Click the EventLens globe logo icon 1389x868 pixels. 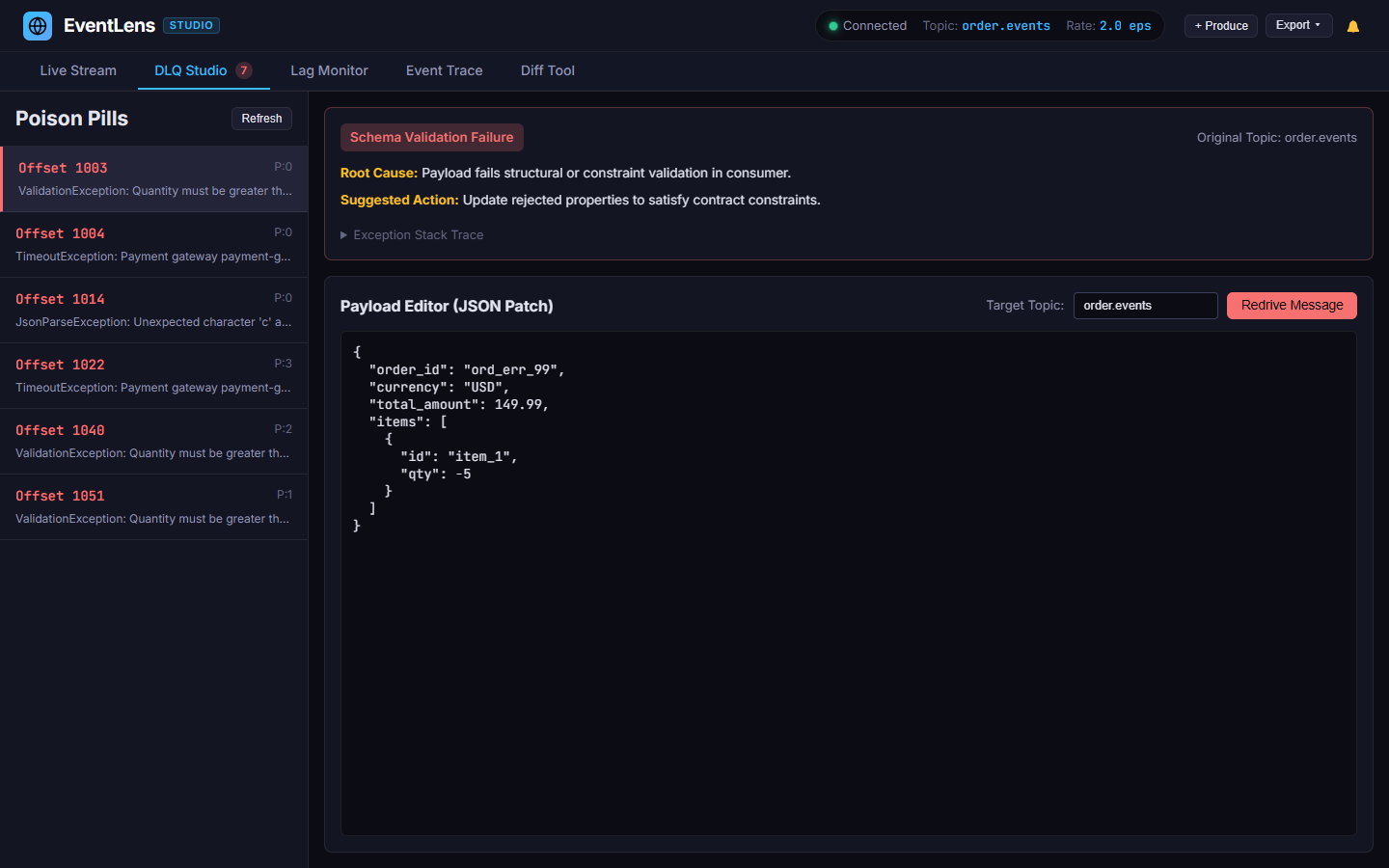click(x=38, y=26)
